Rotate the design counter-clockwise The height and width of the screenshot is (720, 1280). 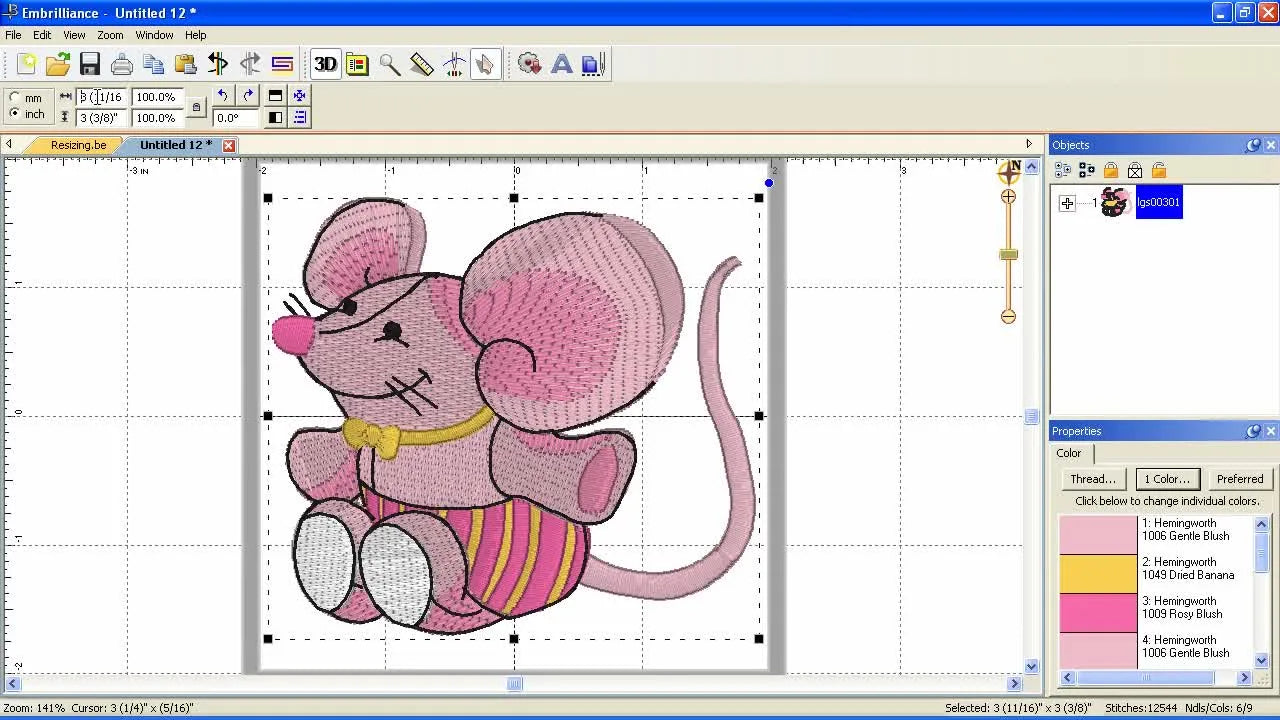pyautogui.click(x=222, y=96)
